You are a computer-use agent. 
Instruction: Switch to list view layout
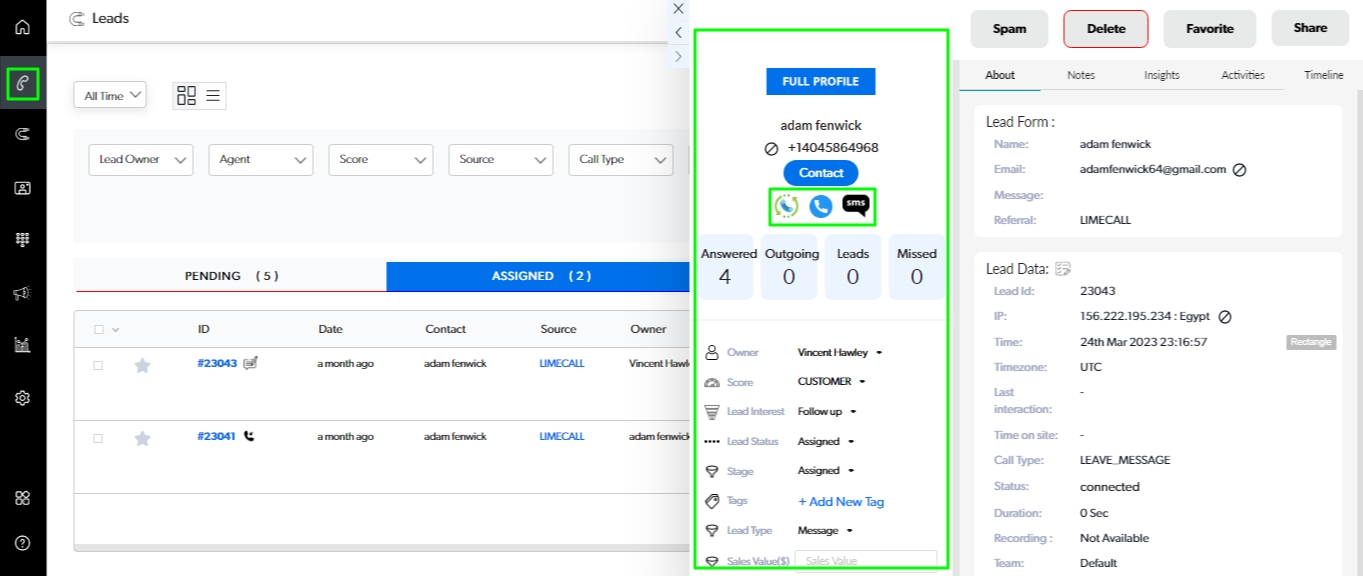click(x=213, y=96)
